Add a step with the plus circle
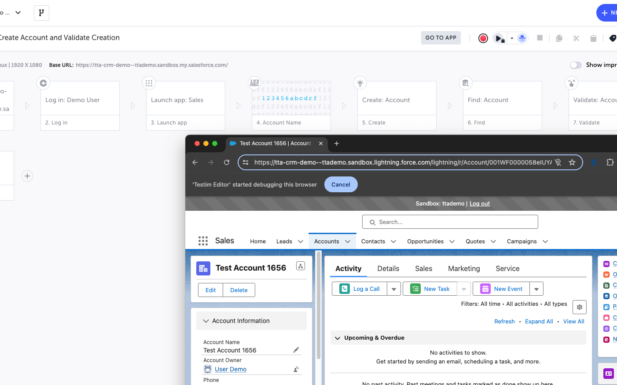The image size is (617, 385). 27,176
